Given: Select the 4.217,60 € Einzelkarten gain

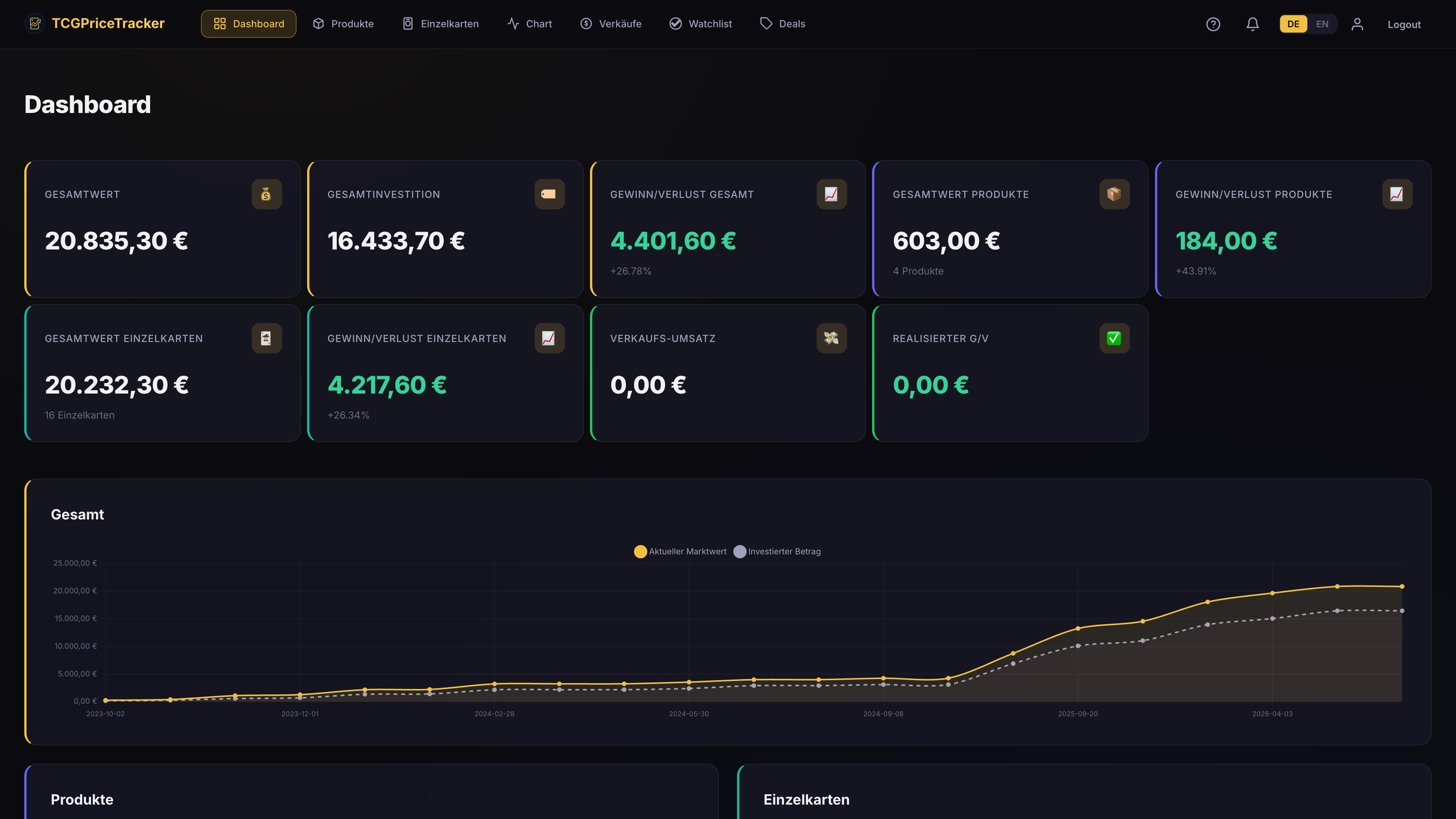Looking at the screenshot, I should (387, 386).
